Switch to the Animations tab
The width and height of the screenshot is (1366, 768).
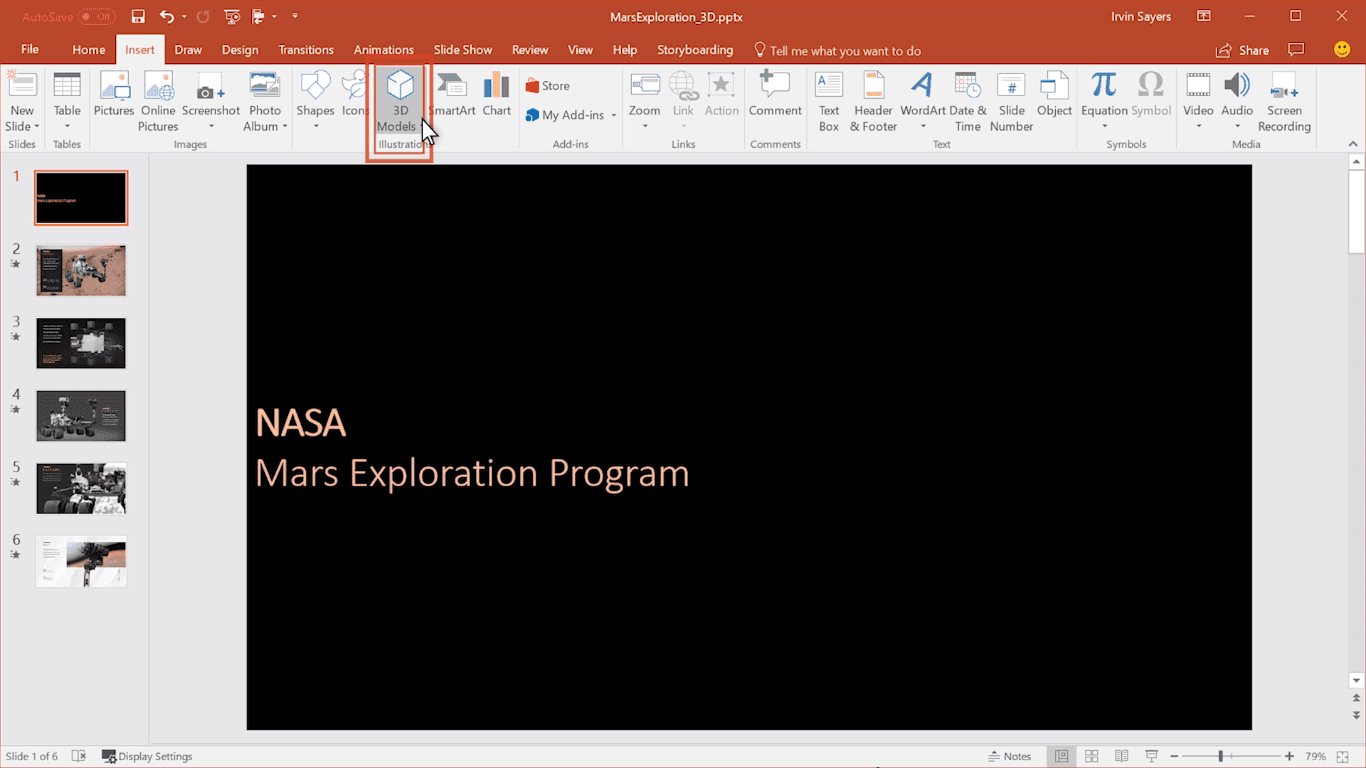[x=383, y=50]
